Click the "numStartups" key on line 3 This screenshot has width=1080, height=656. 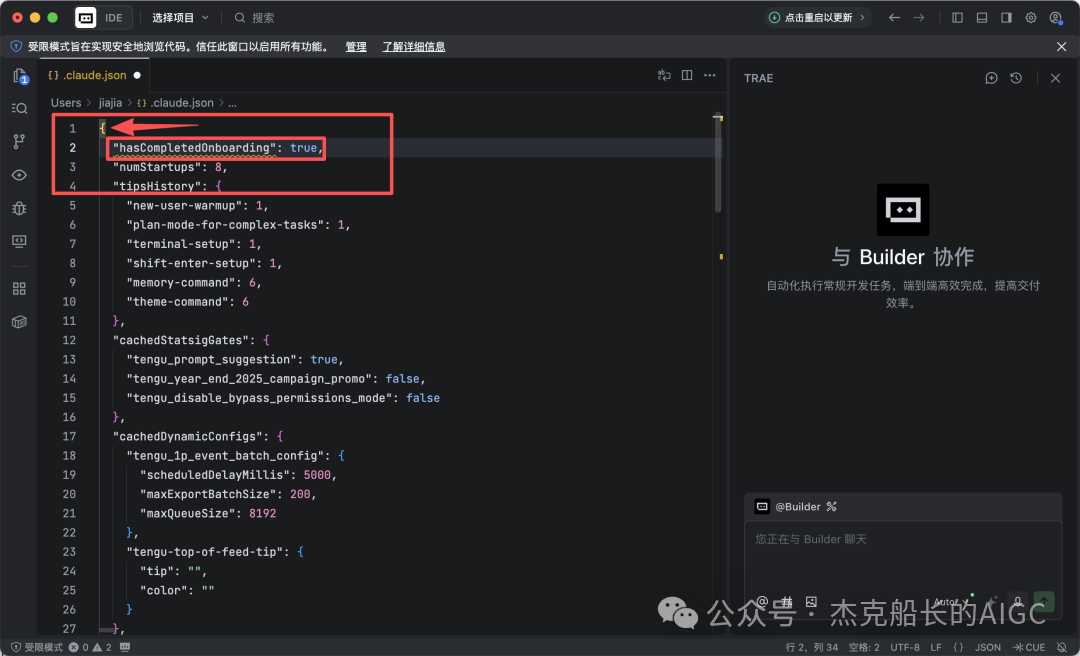(x=157, y=167)
